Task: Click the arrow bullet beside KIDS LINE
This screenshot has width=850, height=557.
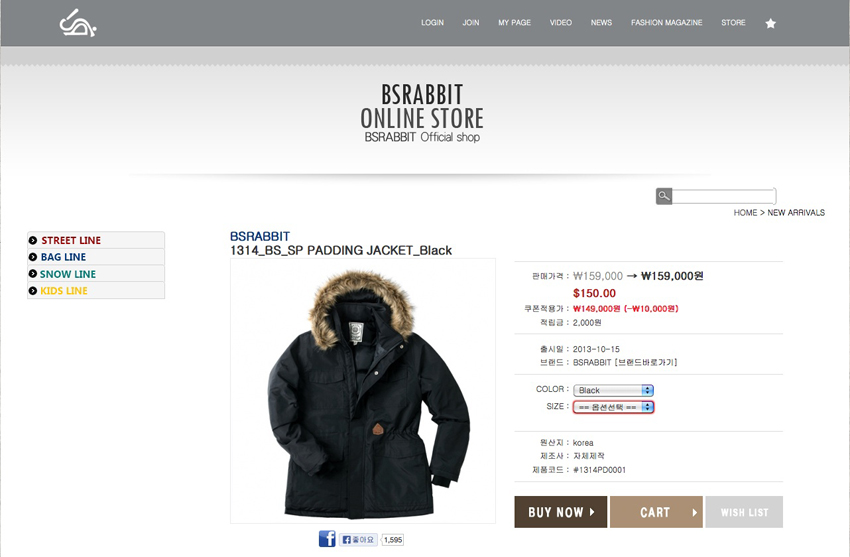Action: pyautogui.click(x=33, y=291)
